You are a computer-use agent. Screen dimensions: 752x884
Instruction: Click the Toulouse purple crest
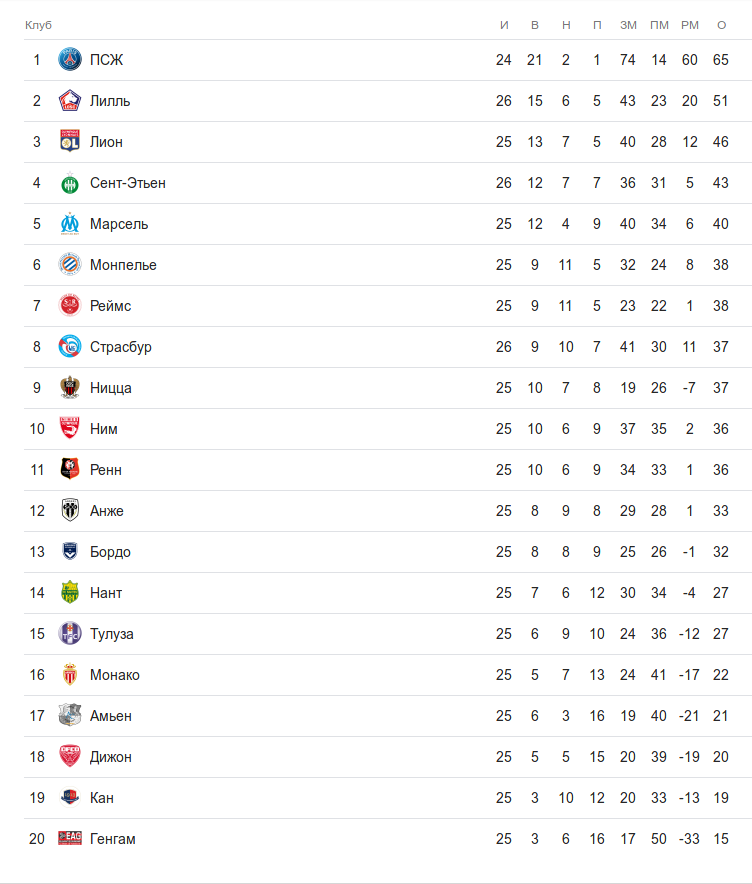coord(69,634)
